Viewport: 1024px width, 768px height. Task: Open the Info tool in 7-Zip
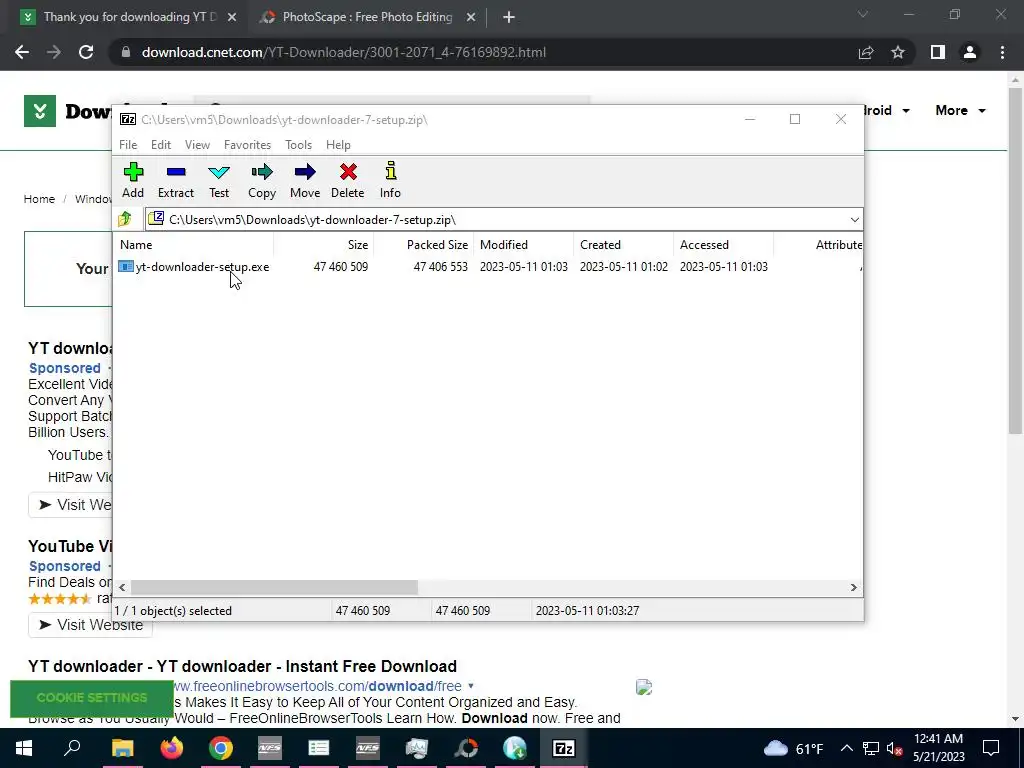(x=391, y=180)
